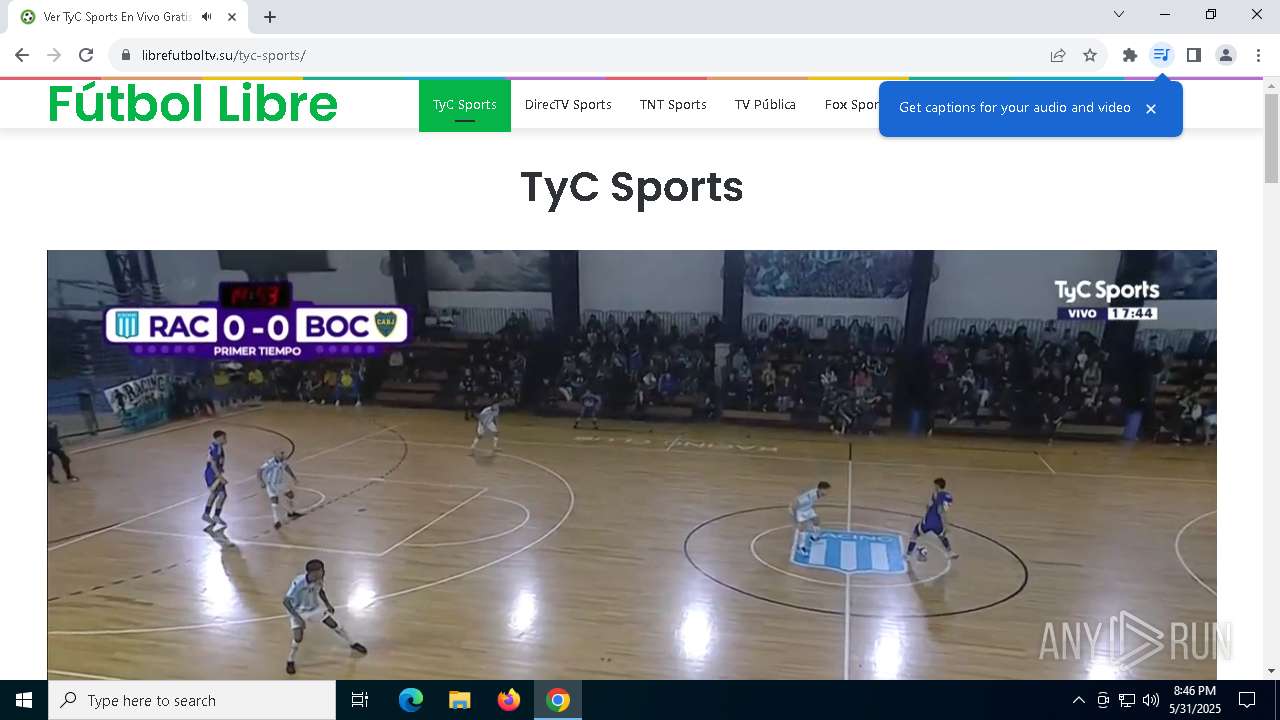Click the TyC Sports video player
Screen dimensions: 1280x720
[632, 465]
